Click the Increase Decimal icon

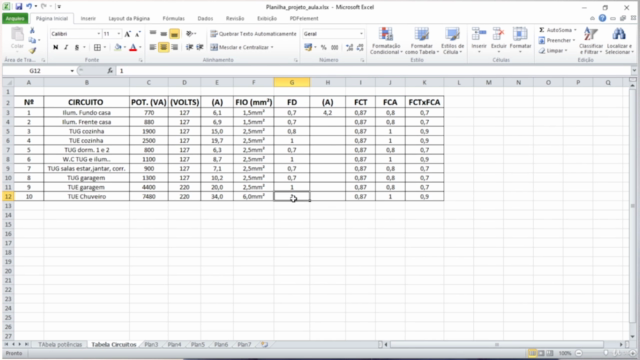pyautogui.click(x=349, y=47)
